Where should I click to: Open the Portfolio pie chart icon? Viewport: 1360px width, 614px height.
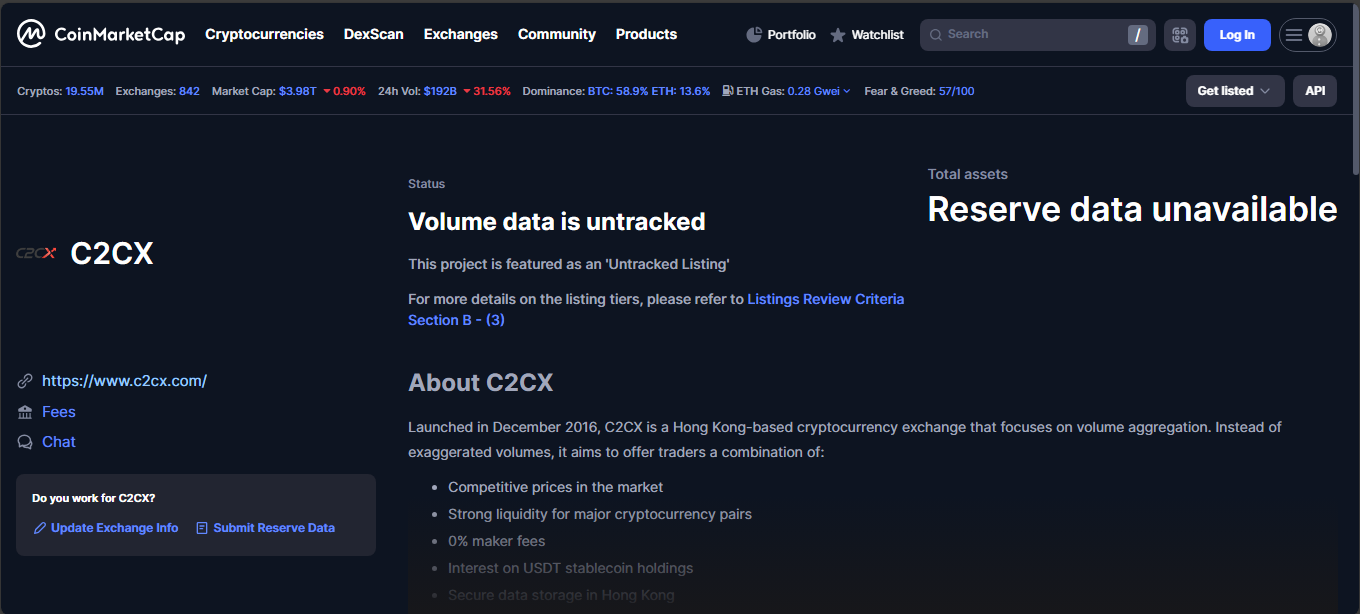(x=754, y=35)
